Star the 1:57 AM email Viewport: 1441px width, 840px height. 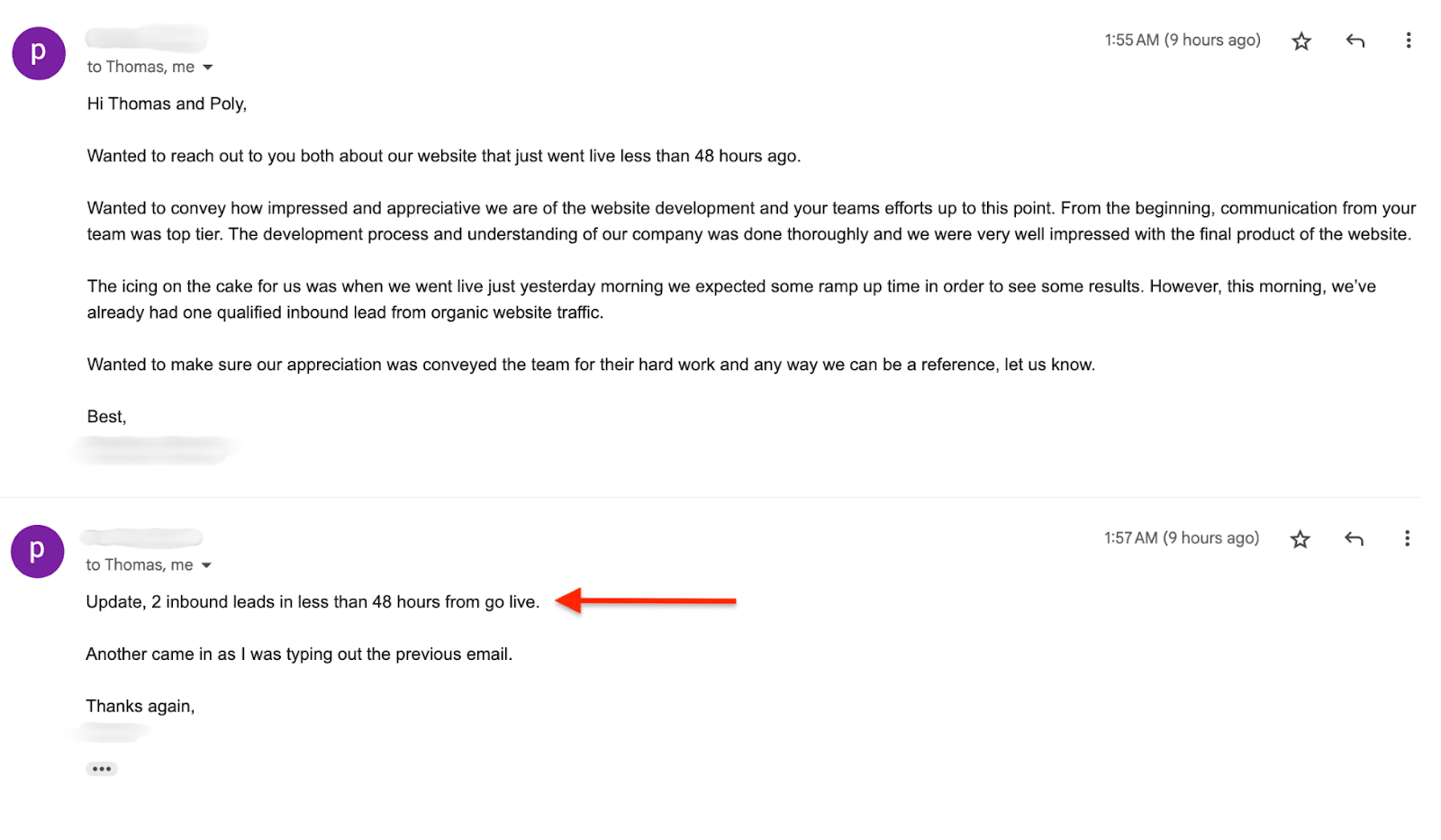pyautogui.click(x=1300, y=539)
